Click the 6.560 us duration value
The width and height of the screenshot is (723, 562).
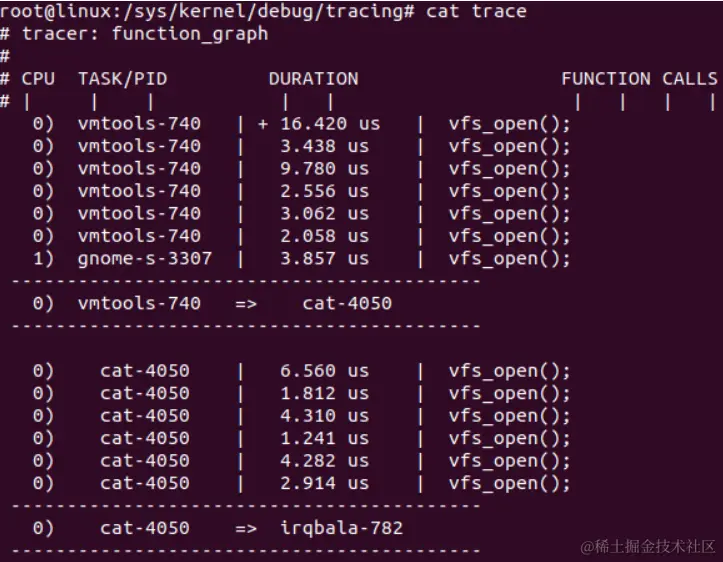pyautogui.click(x=324, y=371)
